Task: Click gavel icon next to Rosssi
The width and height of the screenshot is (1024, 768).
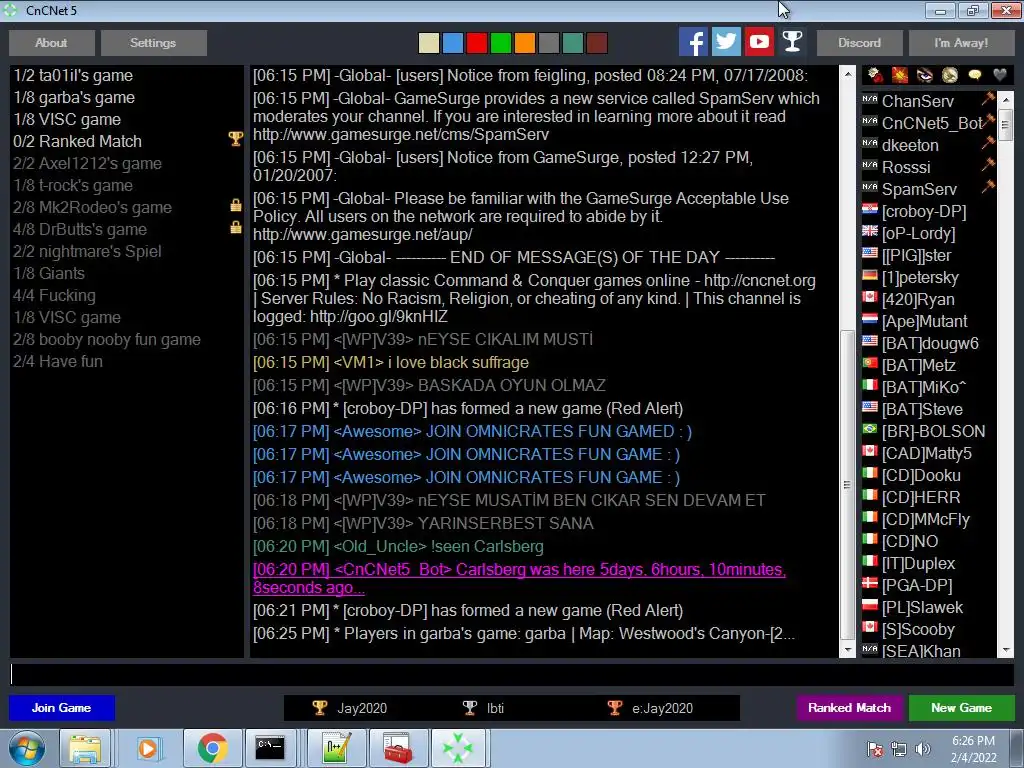Action: tap(987, 165)
